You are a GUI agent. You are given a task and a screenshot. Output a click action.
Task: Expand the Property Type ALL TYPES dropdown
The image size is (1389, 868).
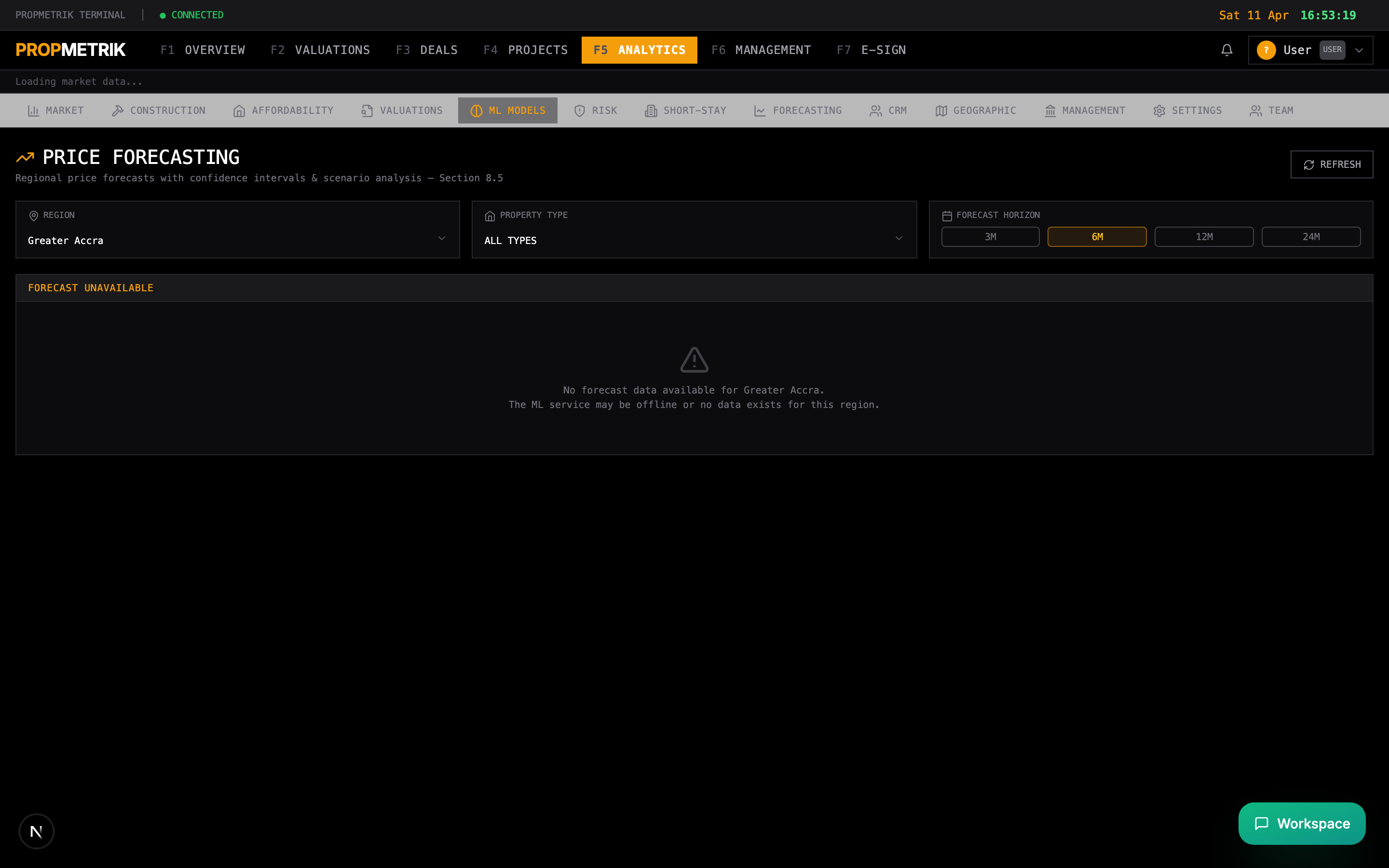pos(694,240)
